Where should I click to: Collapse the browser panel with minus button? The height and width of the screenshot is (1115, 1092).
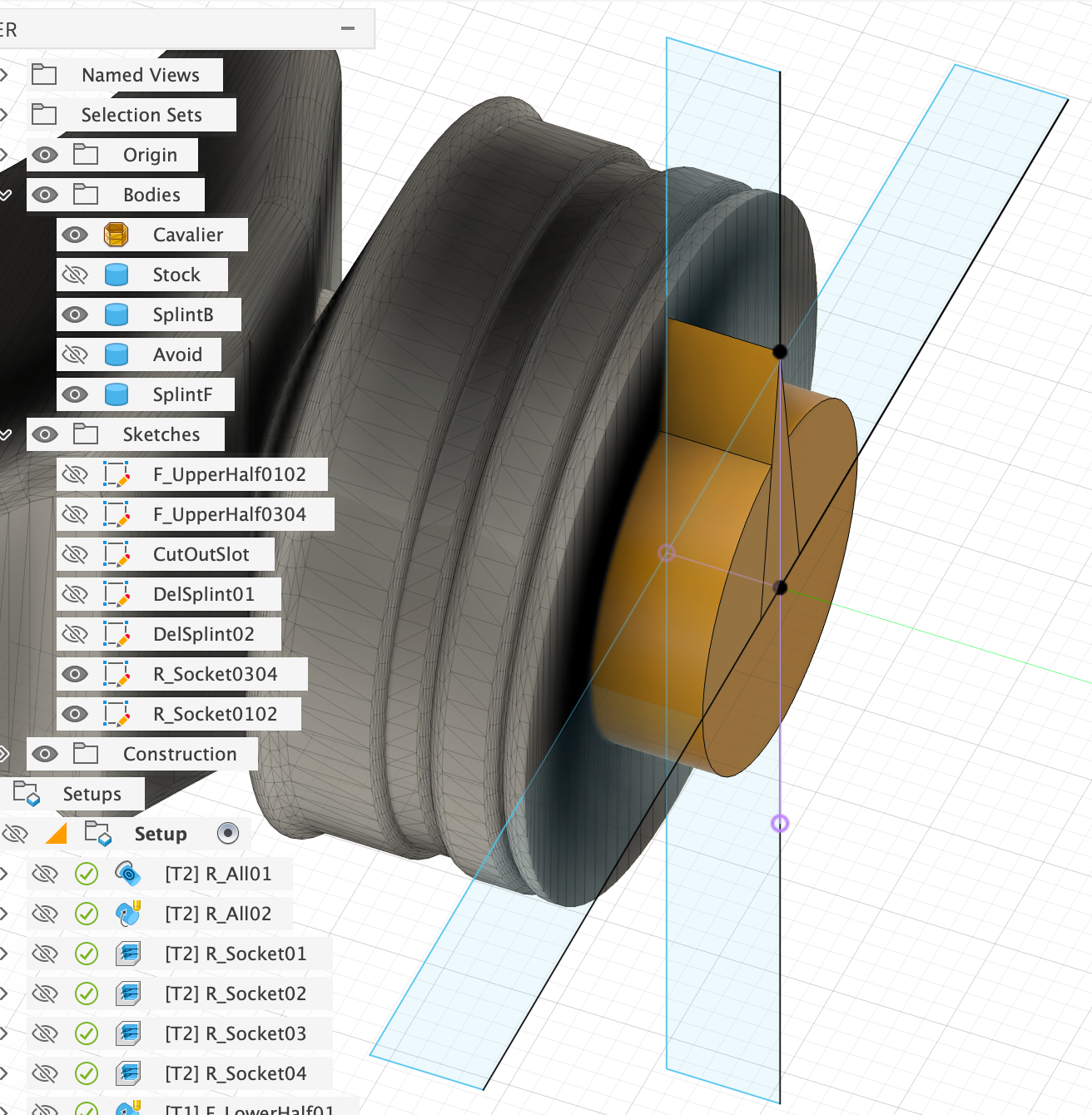[x=348, y=28]
